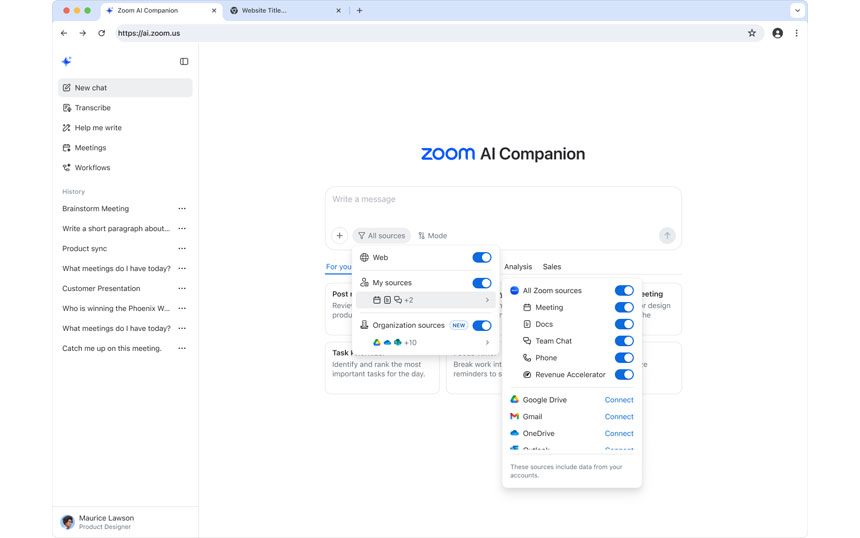Image resolution: width=860 pixels, height=538 pixels.
Task: Open Catch me up on this meeting chat
Action: pyautogui.click(x=112, y=348)
